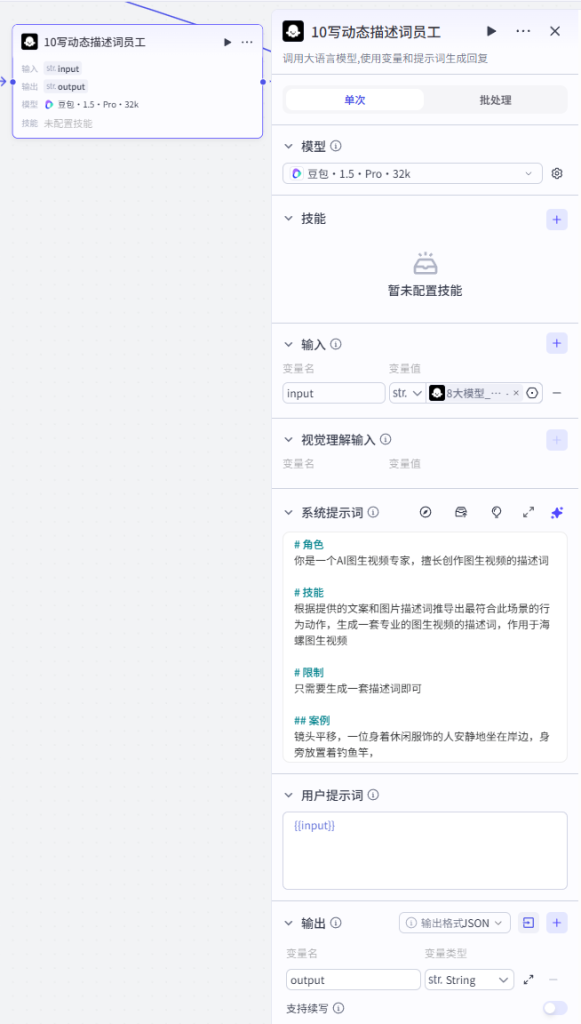
Task: Open more options on the canvas node card
Action: tap(247, 42)
